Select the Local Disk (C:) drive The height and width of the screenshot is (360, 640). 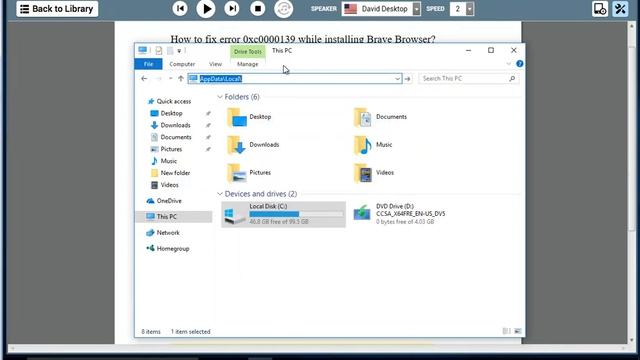point(283,214)
